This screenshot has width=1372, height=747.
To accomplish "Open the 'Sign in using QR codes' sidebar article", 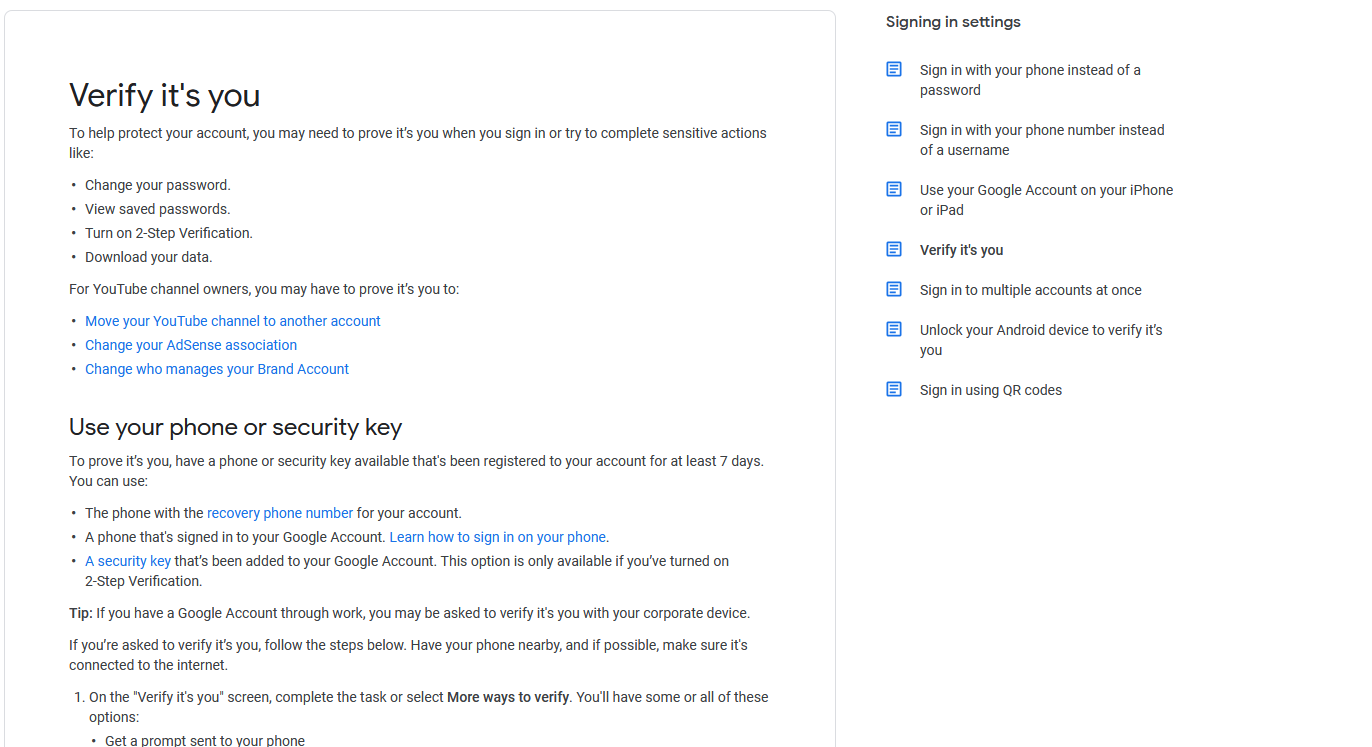I will tap(991, 390).
